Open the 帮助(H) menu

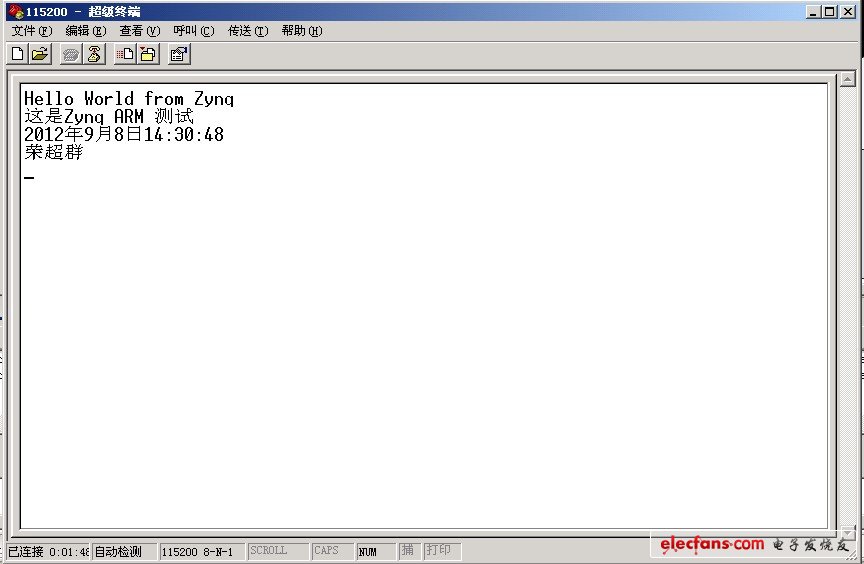pos(301,31)
